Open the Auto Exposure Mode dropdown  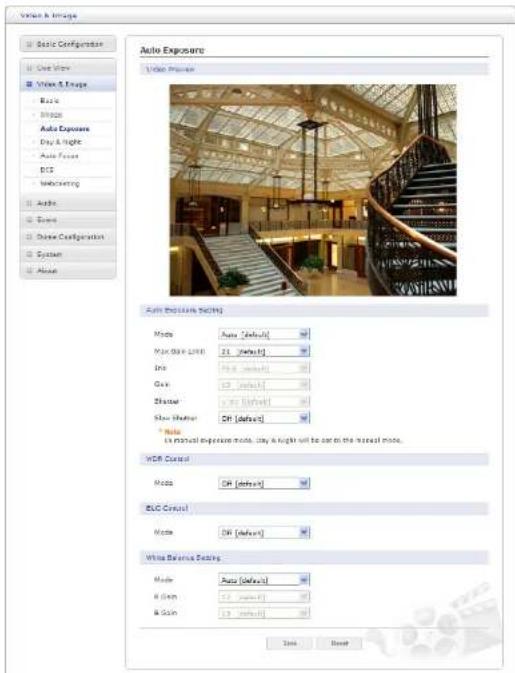(x=264, y=334)
